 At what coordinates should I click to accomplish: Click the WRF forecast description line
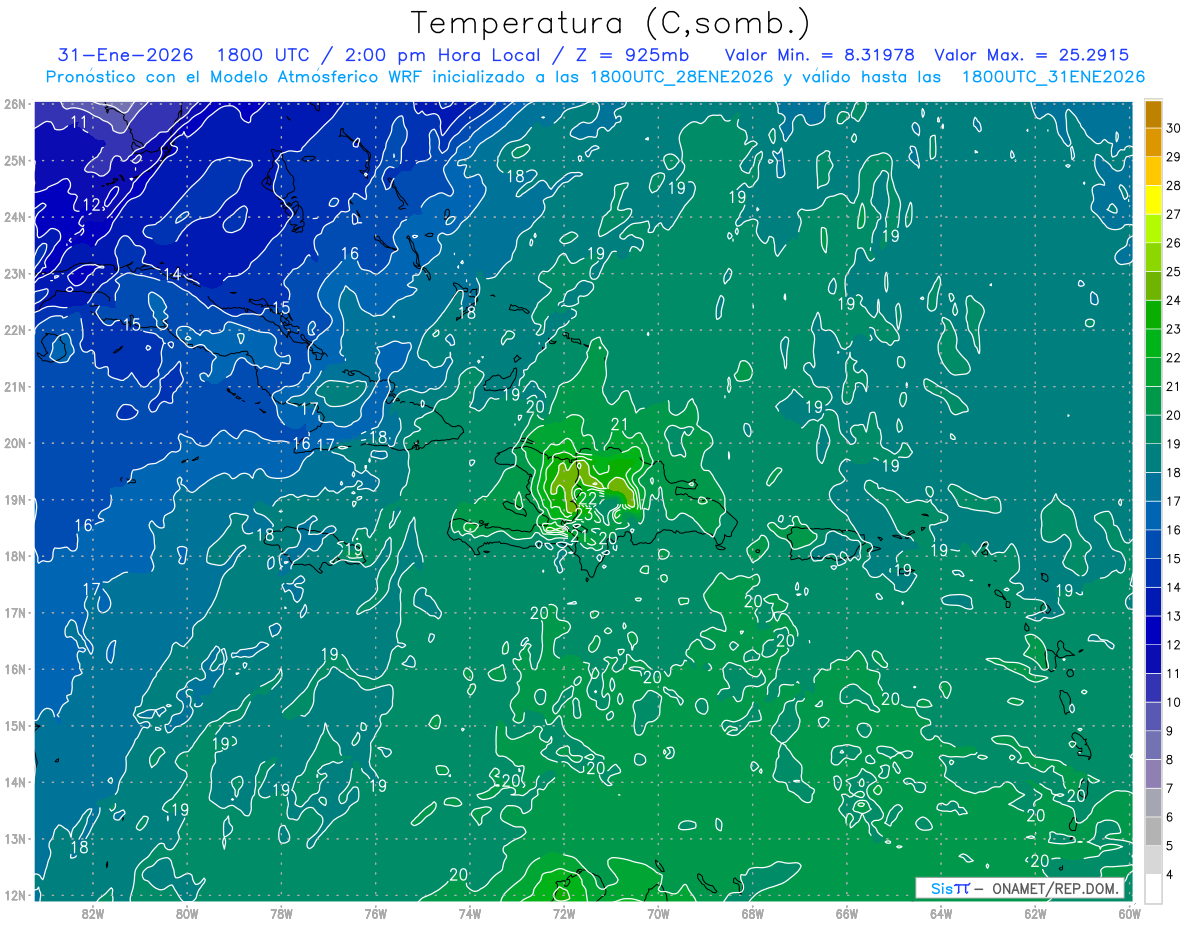(595, 77)
